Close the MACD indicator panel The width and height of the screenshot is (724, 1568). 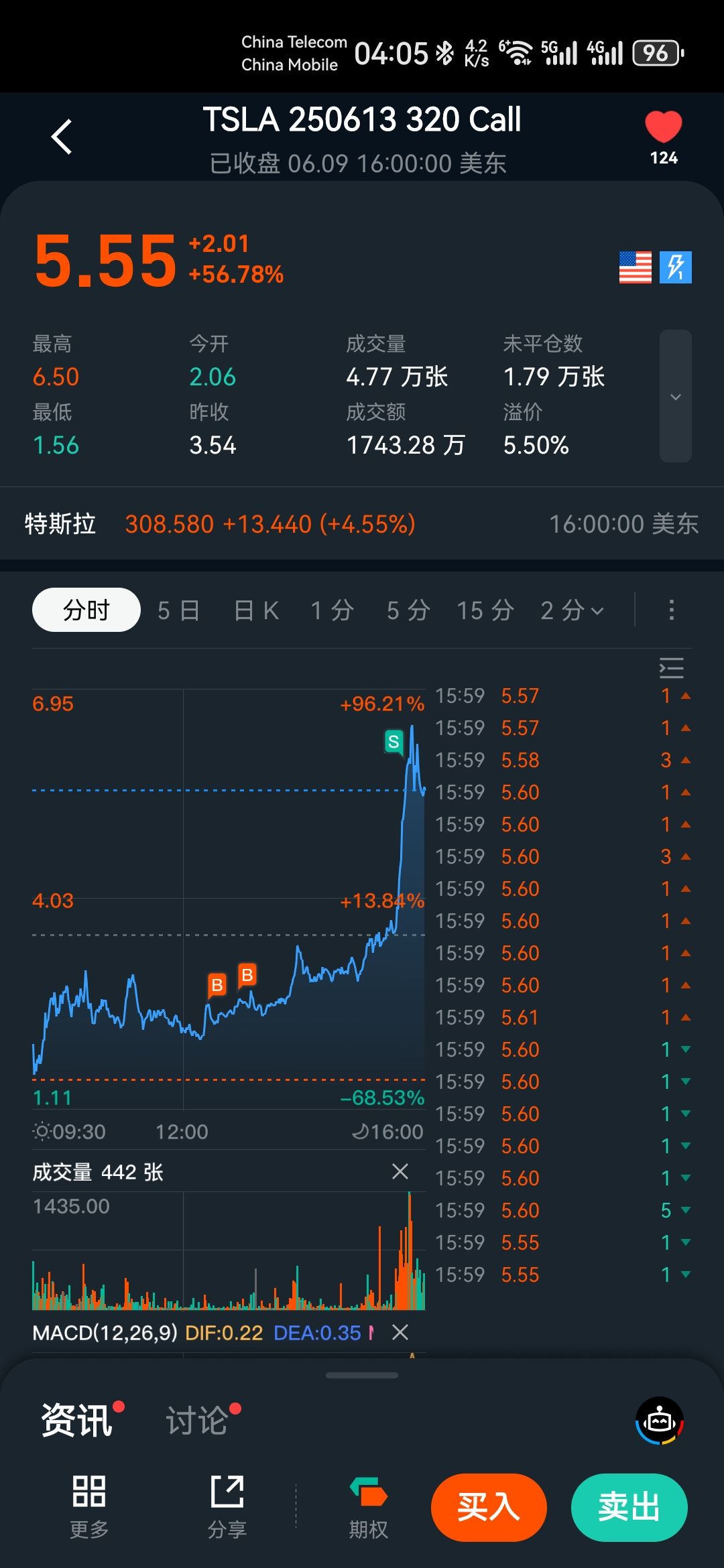point(400,1332)
